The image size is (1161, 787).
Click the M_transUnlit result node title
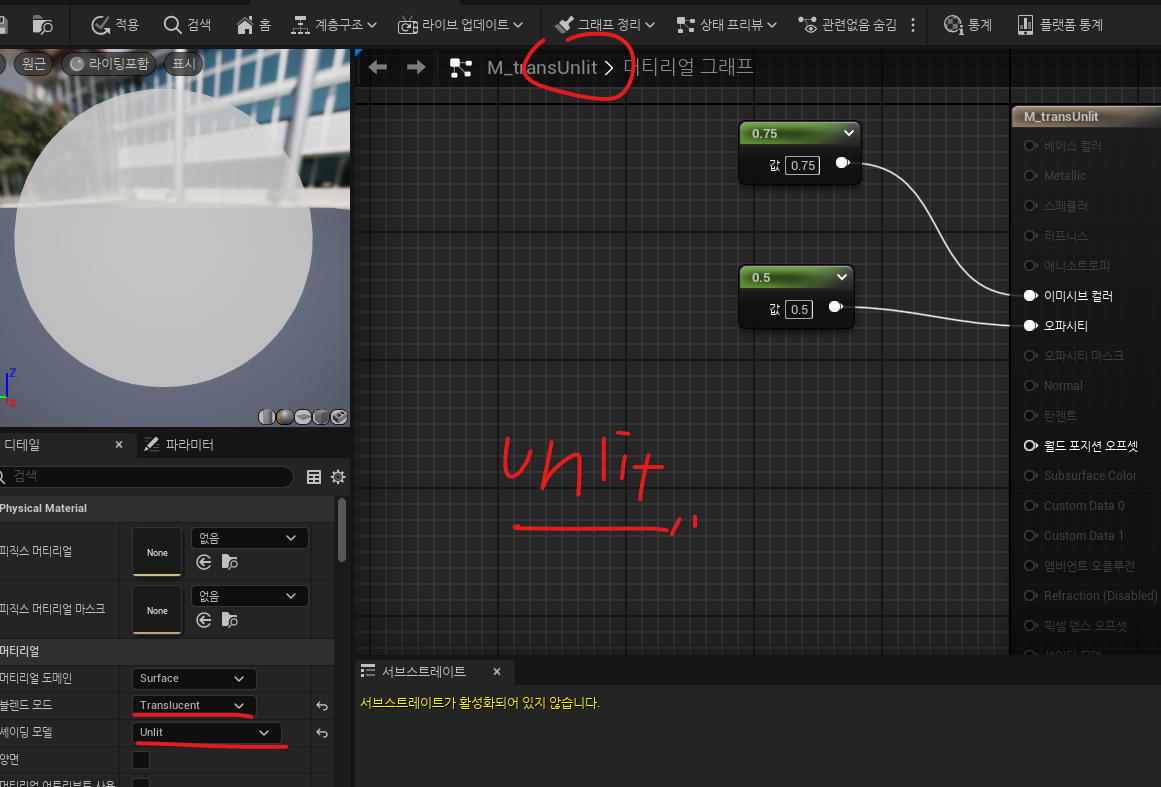click(1061, 116)
